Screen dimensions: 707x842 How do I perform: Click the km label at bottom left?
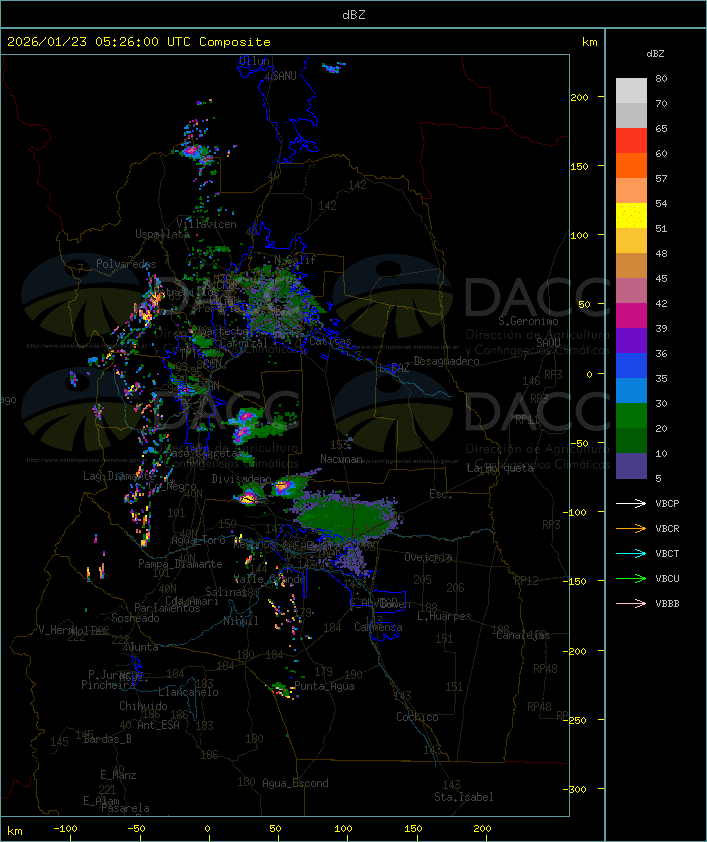15,831
